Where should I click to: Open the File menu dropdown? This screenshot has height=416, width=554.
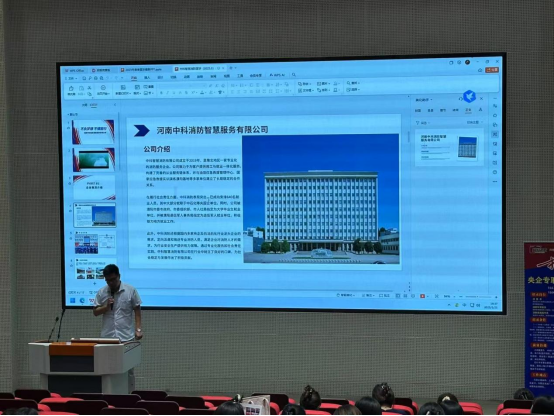click(x=71, y=78)
